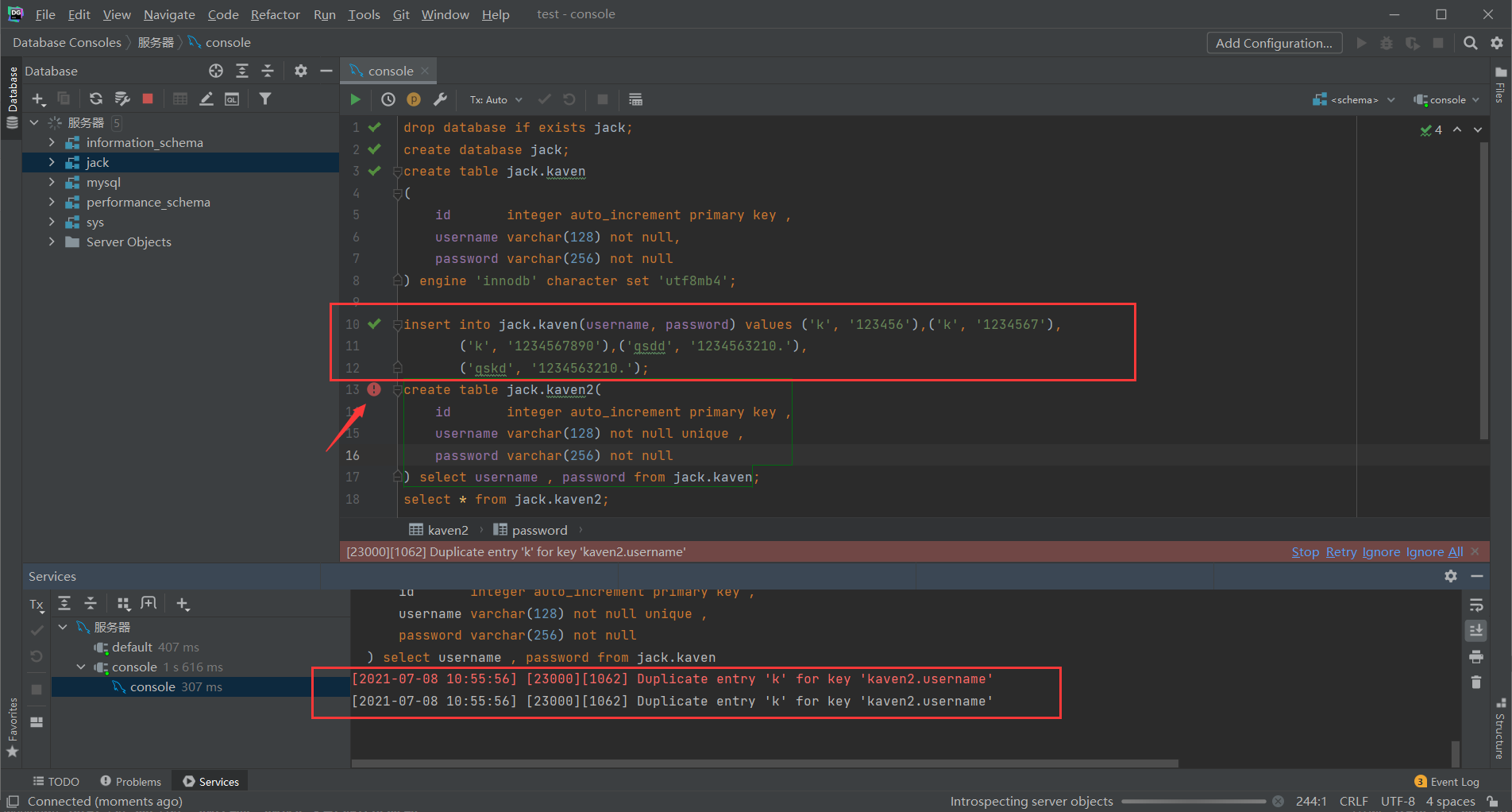Toggle the Files tool window sidebar tab
Screen dimensions: 1512x812
point(1500,84)
